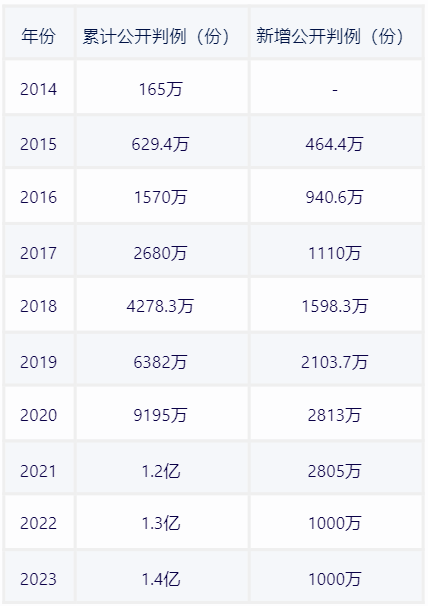Select the 2015 year cell
Screen dimensions: 428x606
(x=39, y=142)
